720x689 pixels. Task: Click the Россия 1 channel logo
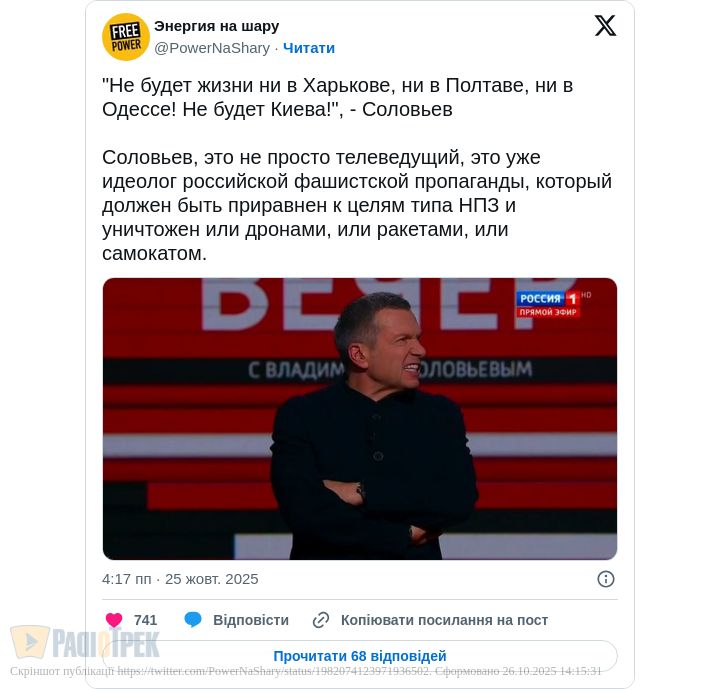[x=549, y=304]
